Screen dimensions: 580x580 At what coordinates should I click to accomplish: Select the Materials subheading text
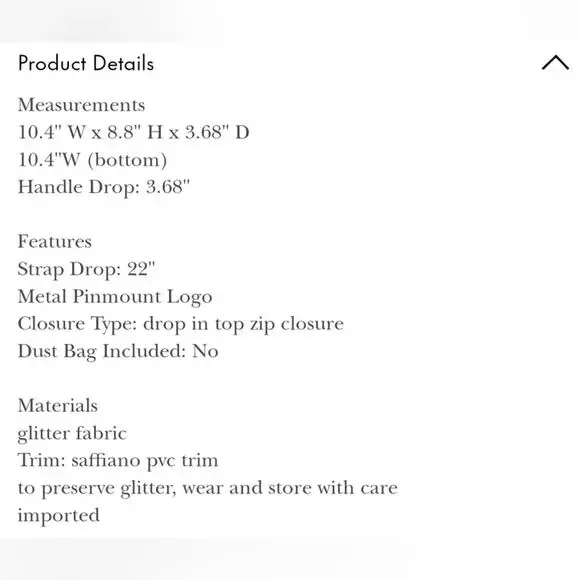coord(58,405)
